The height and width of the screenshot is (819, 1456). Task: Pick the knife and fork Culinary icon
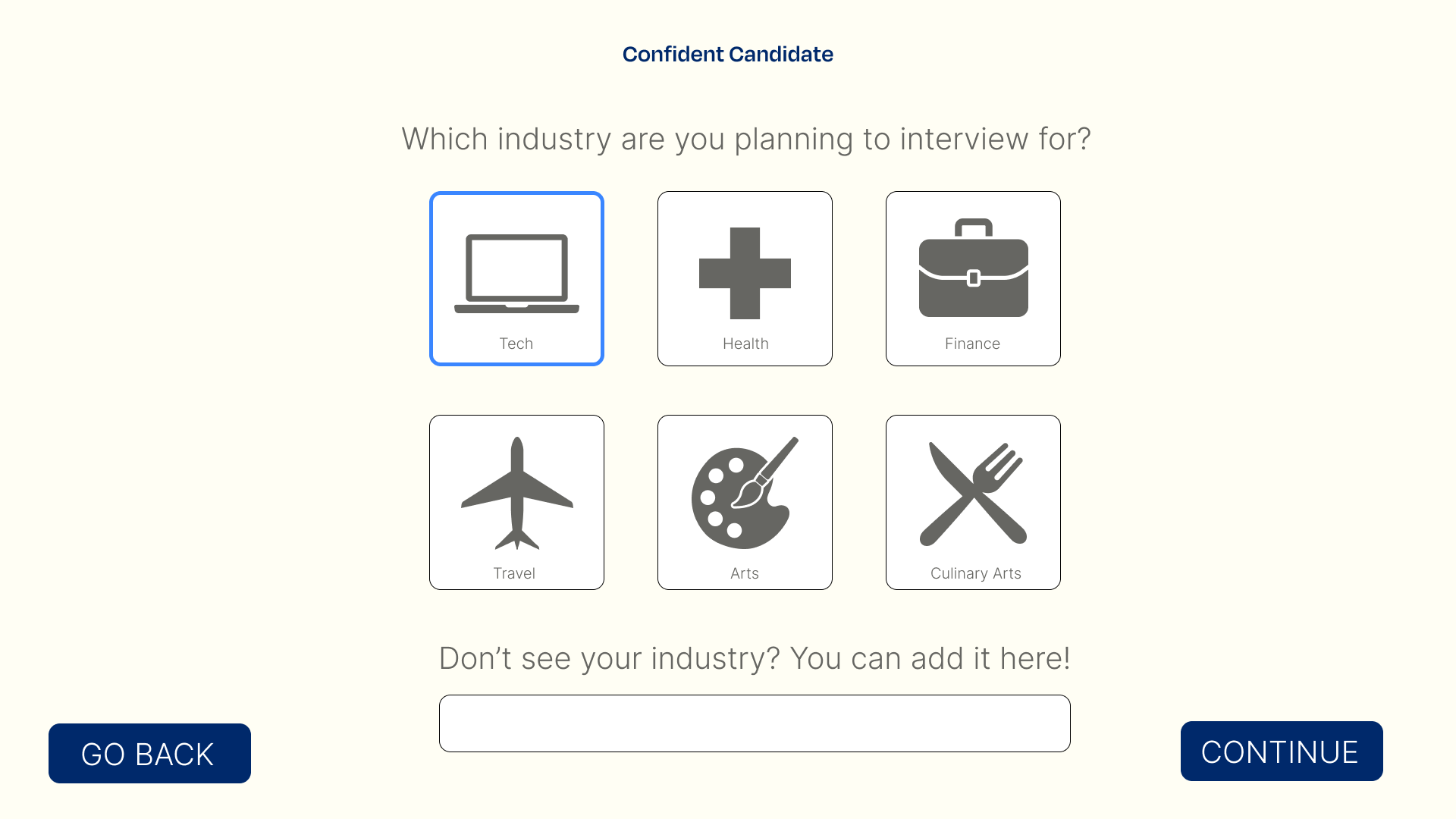pyautogui.click(x=973, y=494)
